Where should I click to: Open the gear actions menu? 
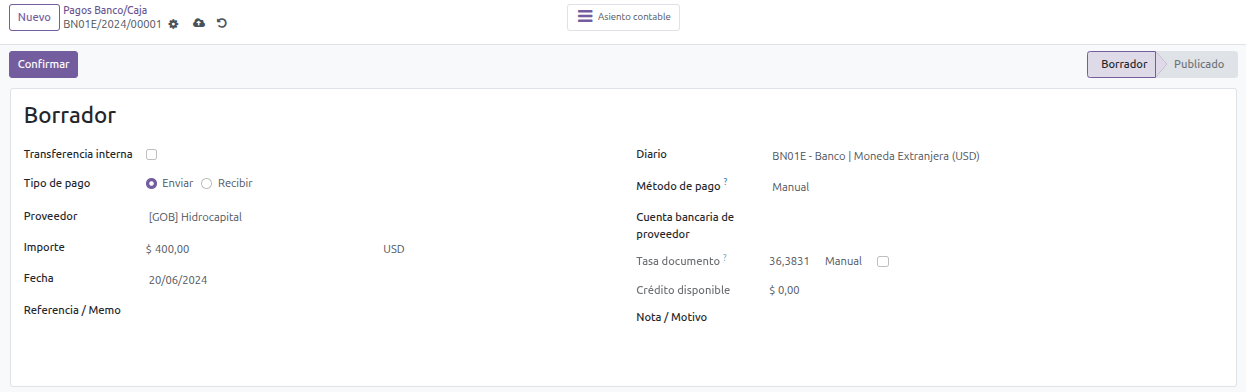point(173,24)
